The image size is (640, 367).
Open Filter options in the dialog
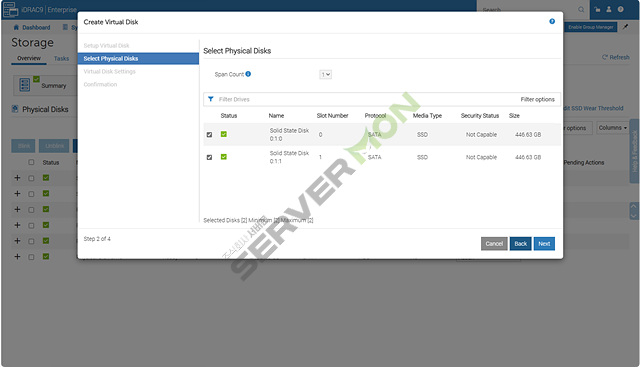(x=538, y=99)
